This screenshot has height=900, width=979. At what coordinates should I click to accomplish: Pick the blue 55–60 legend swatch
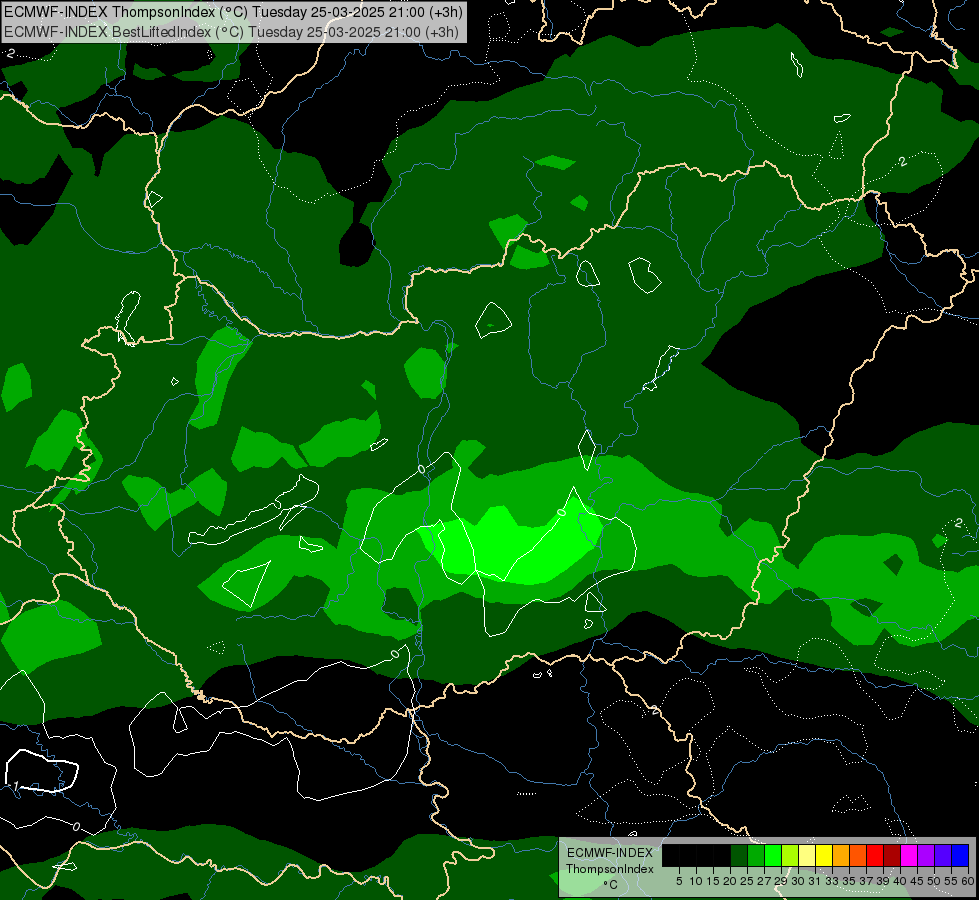coord(960,855)
